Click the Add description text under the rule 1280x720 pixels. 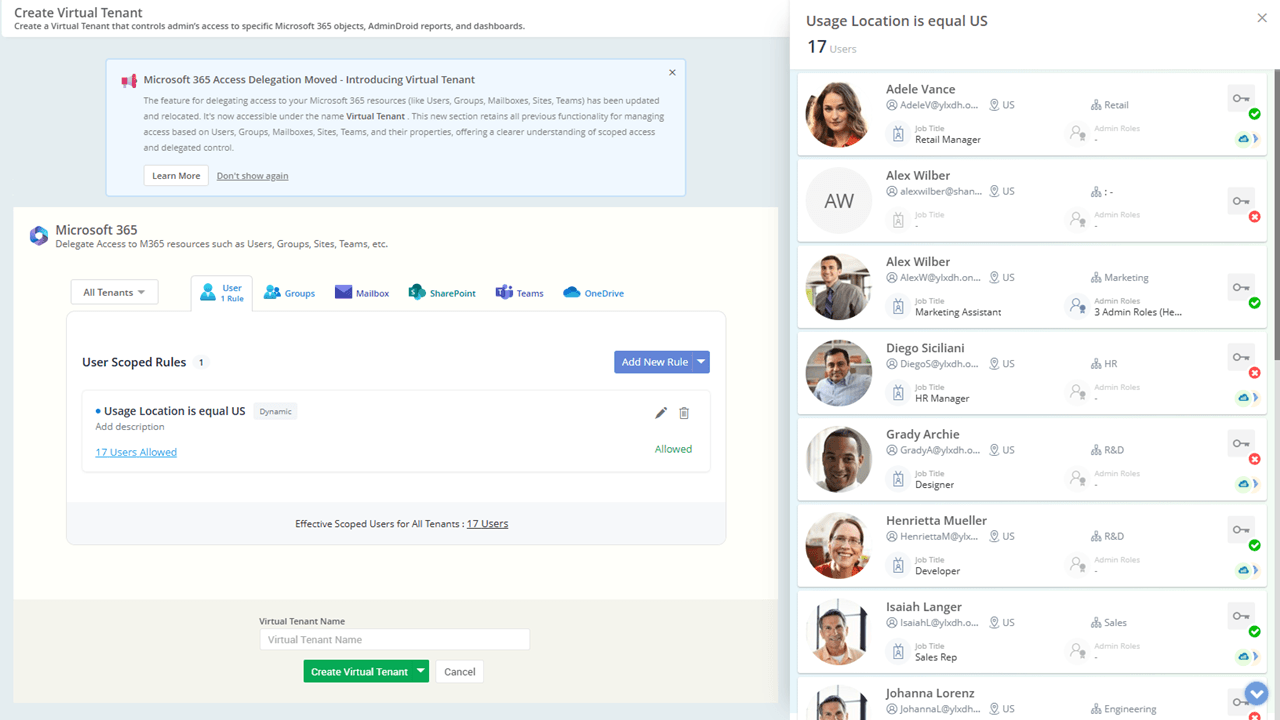[130, 427]
